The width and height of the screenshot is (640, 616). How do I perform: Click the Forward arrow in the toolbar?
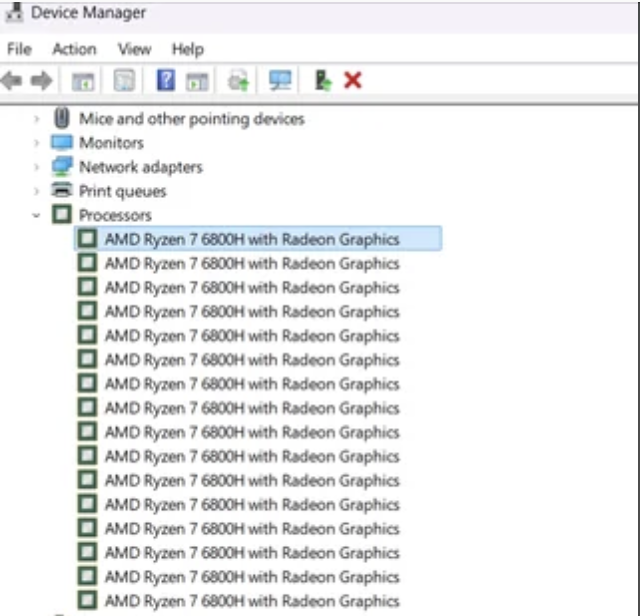pyautogui.click(x=42, y=80)
